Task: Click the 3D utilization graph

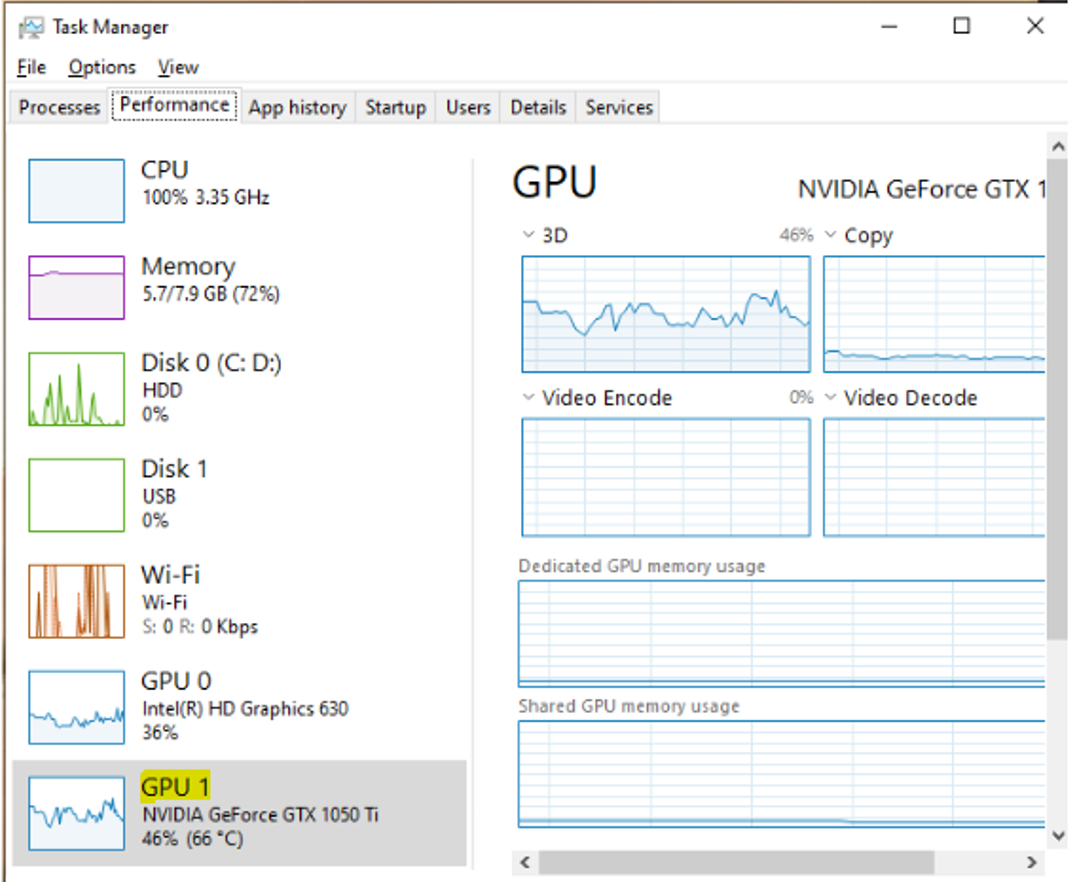Action: pos(666,314)
